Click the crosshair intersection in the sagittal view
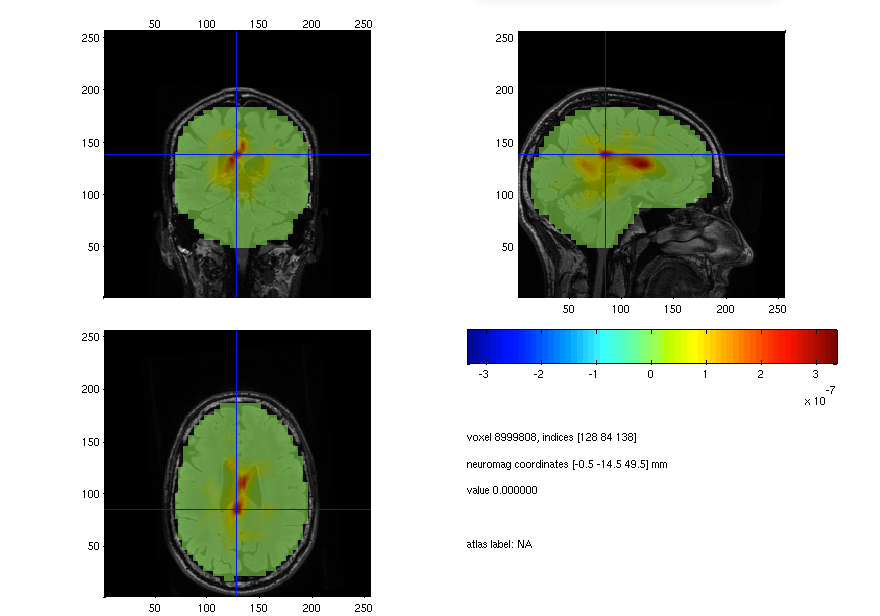The image size is (880, 616). pos(605,154)
